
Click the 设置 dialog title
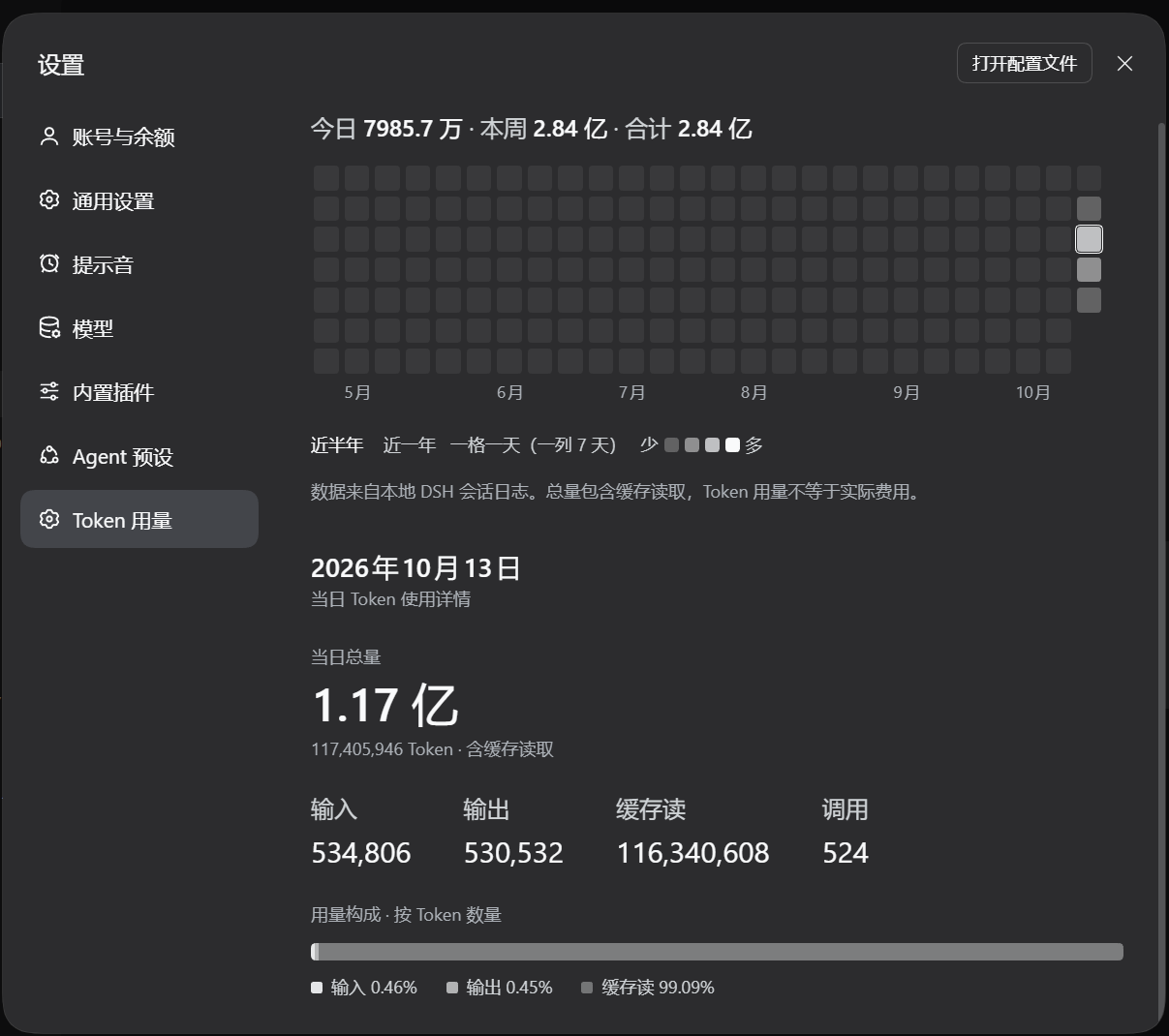pyautogui.click(x=61, y=65)
